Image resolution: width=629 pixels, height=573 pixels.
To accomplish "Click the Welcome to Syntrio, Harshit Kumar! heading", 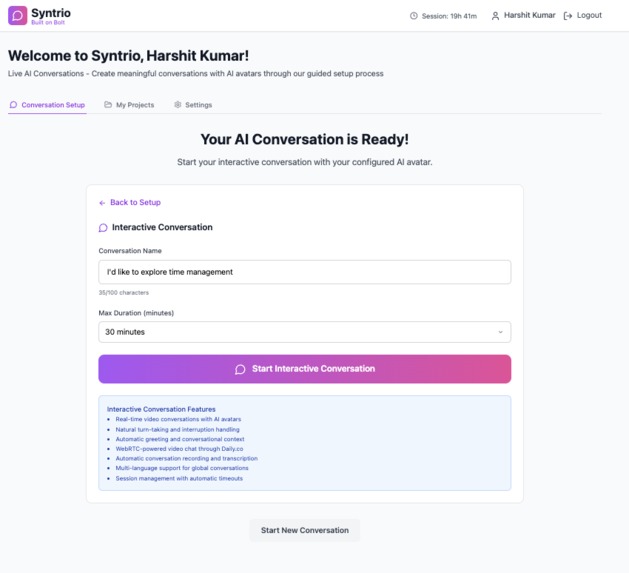I will click(x=128, y=56).
